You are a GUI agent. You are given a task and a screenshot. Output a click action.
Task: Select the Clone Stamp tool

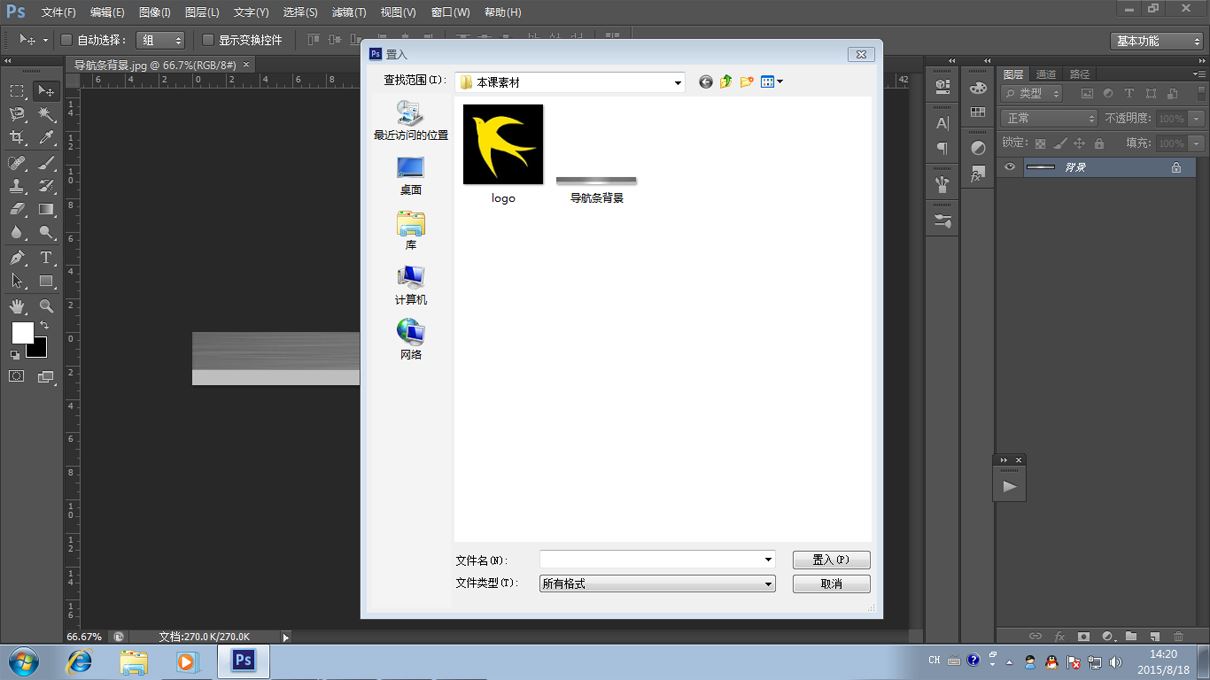point(17,186)
